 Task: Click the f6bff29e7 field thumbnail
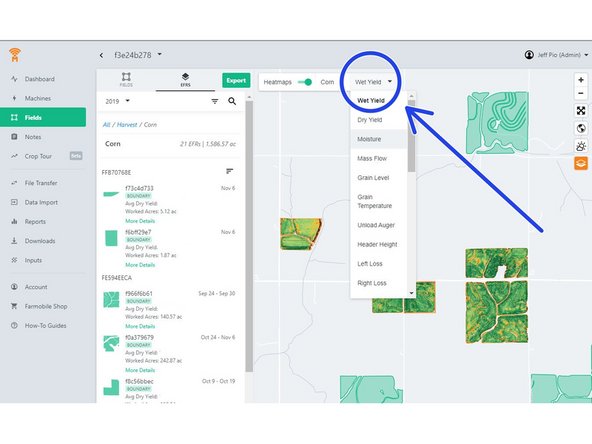tap(111, 238)
